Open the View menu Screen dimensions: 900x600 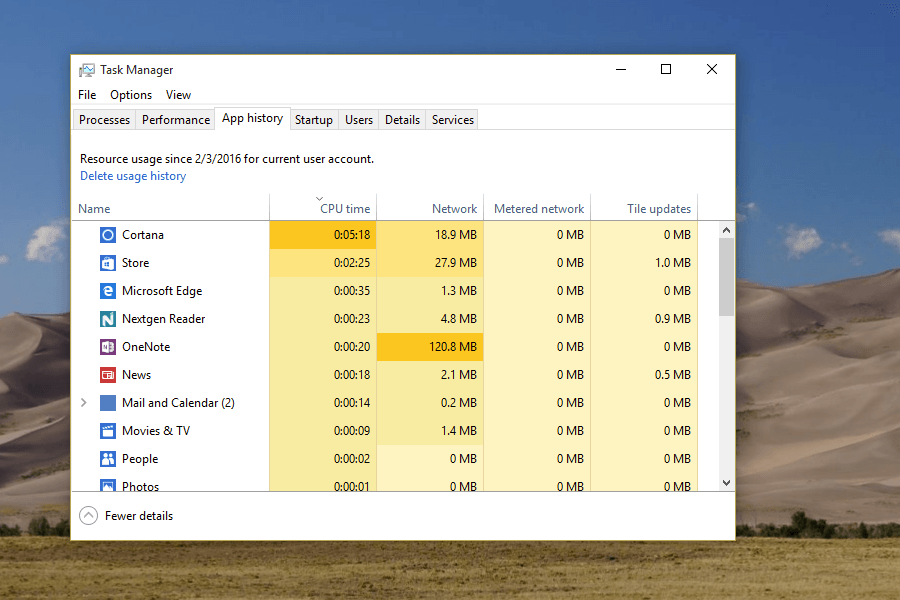[x=179, y=95]
